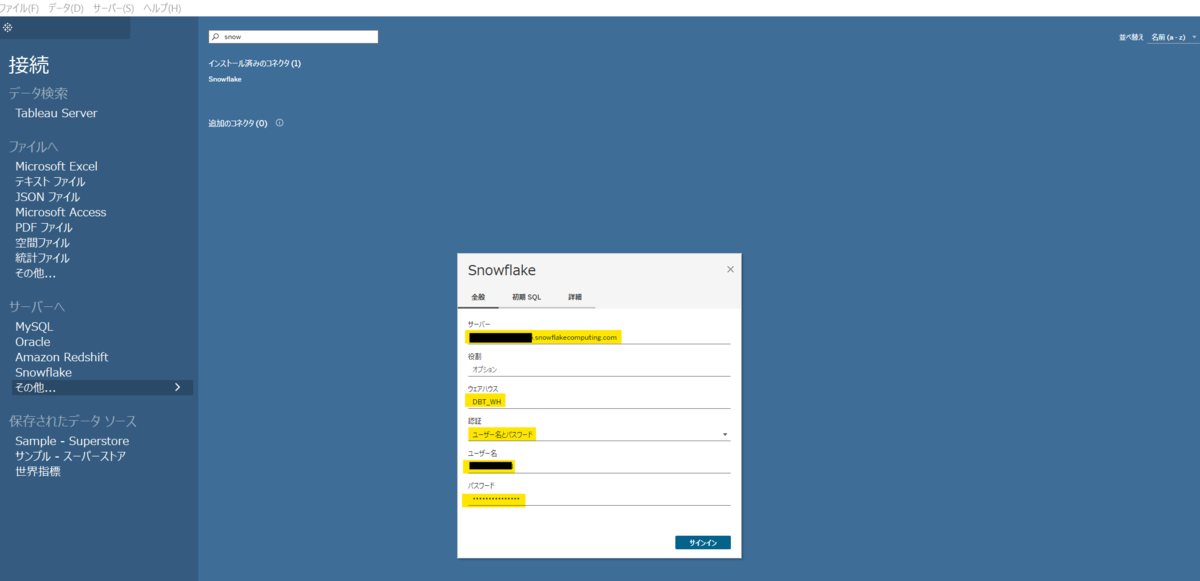Expand the その他… server list chevron
Screen dimensions: 1200x581
[178, 387]
